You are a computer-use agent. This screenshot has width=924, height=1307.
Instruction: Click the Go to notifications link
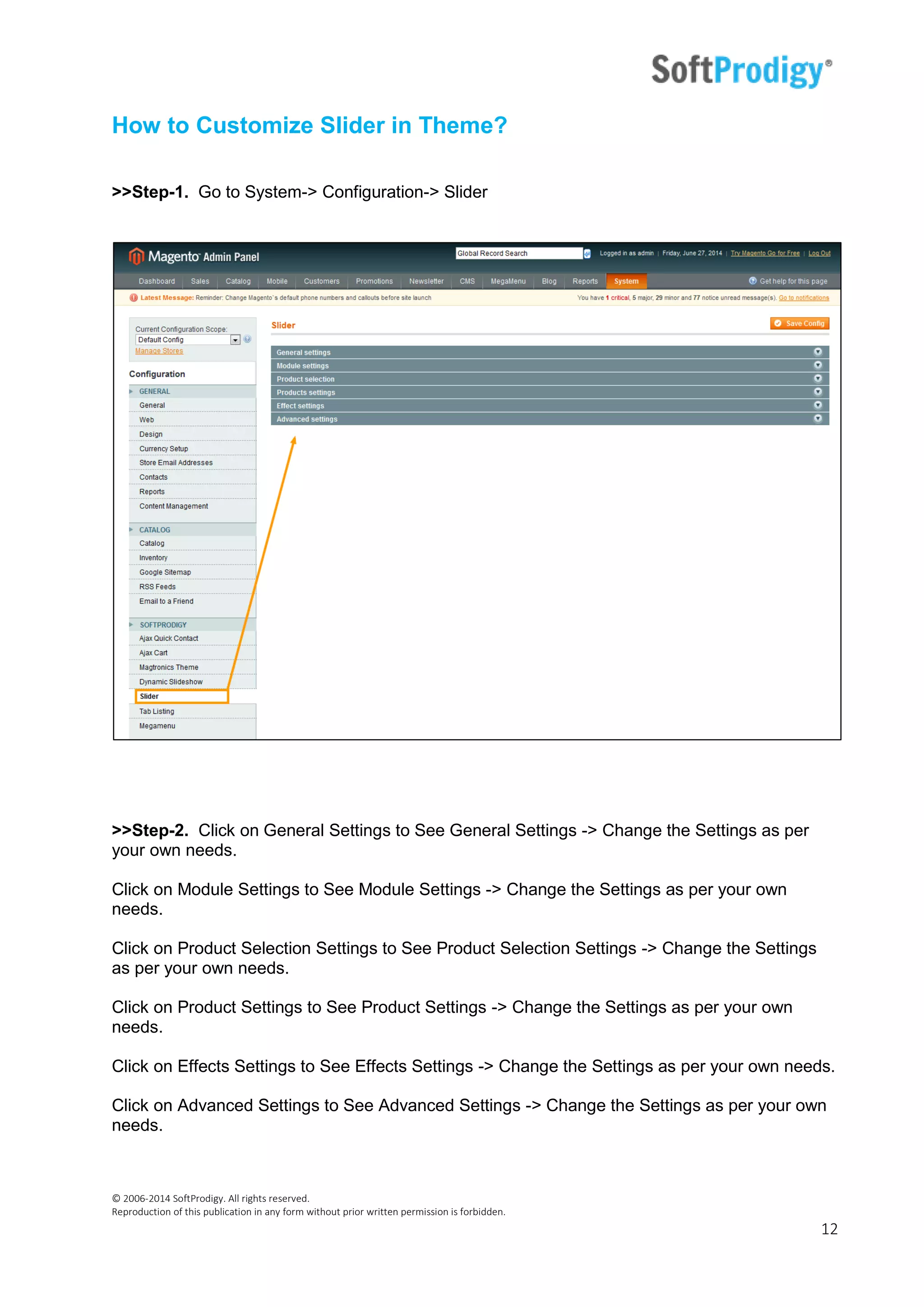804,298
